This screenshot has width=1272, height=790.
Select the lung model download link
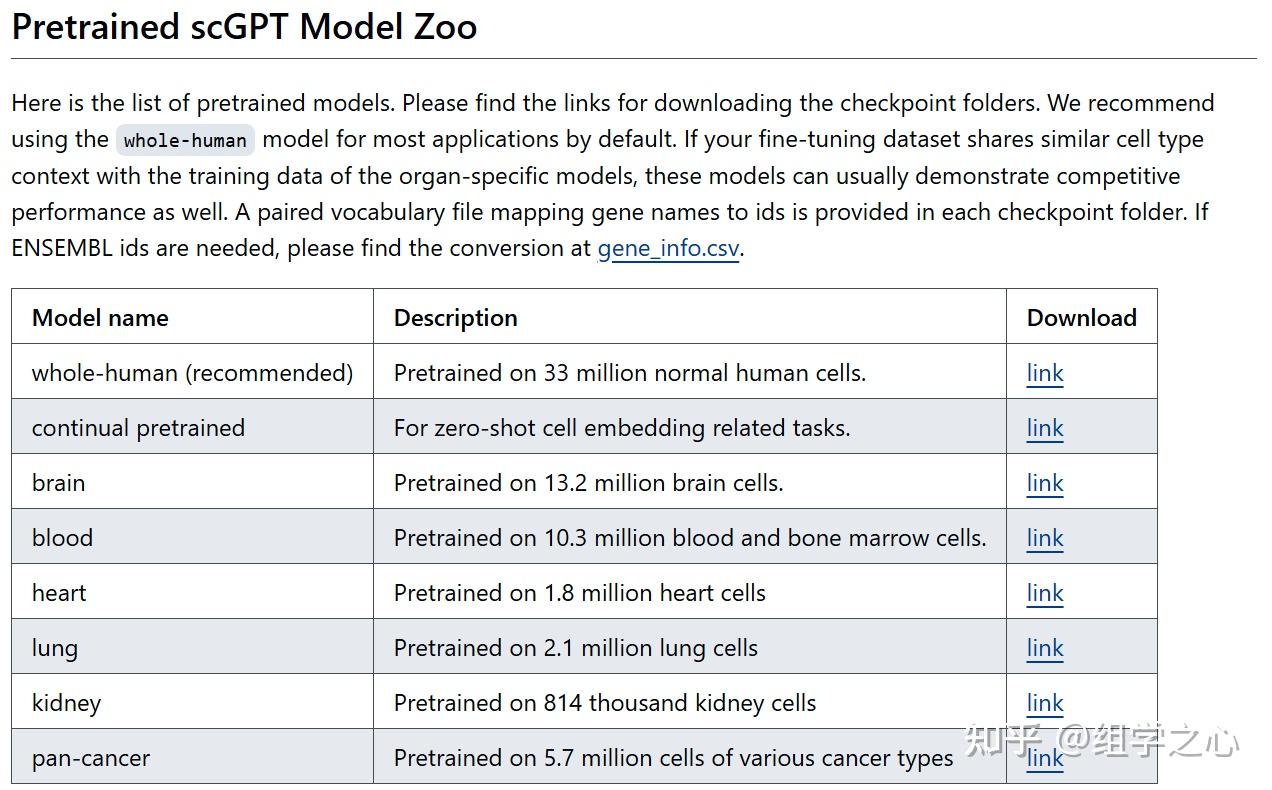[x=1044, y=648]
